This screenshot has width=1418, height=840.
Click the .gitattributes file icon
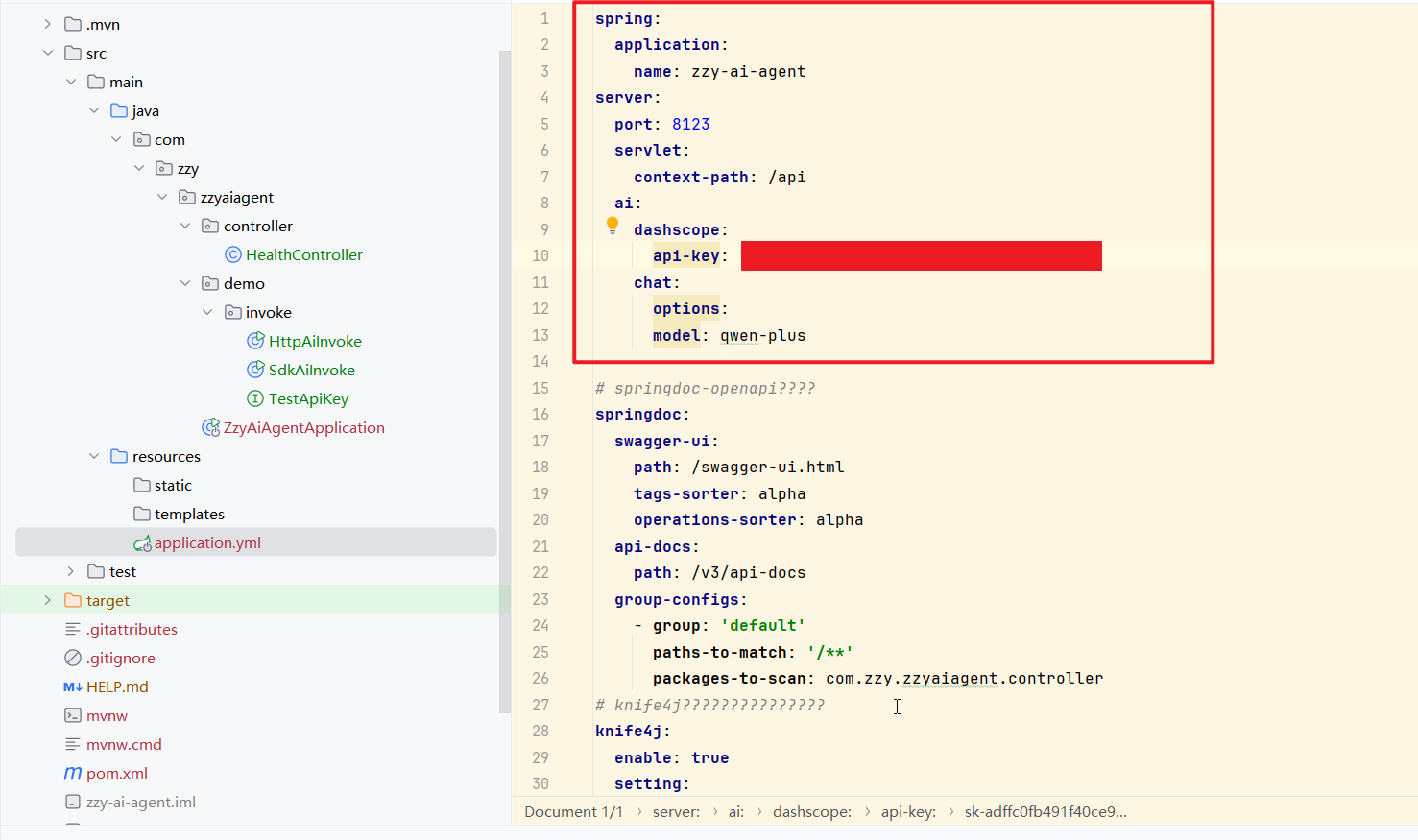[73, 629]
